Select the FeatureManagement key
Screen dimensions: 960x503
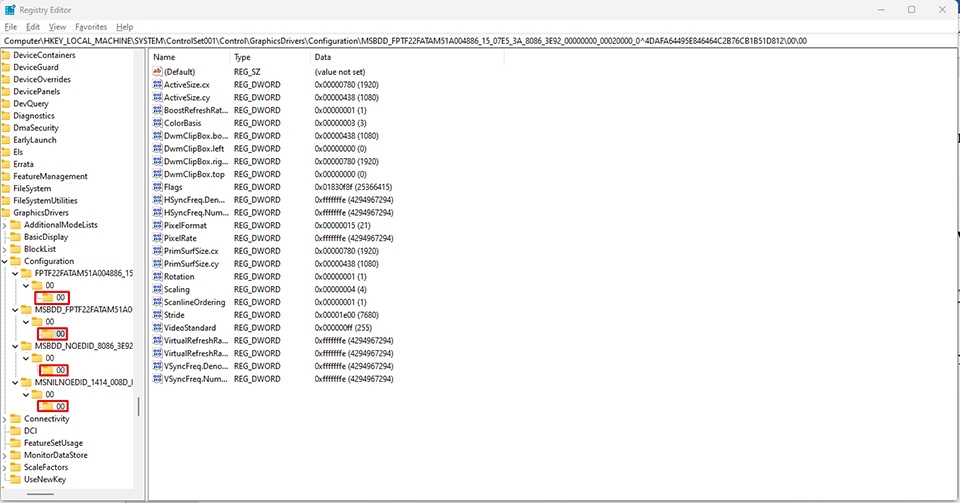pos(50,176)
